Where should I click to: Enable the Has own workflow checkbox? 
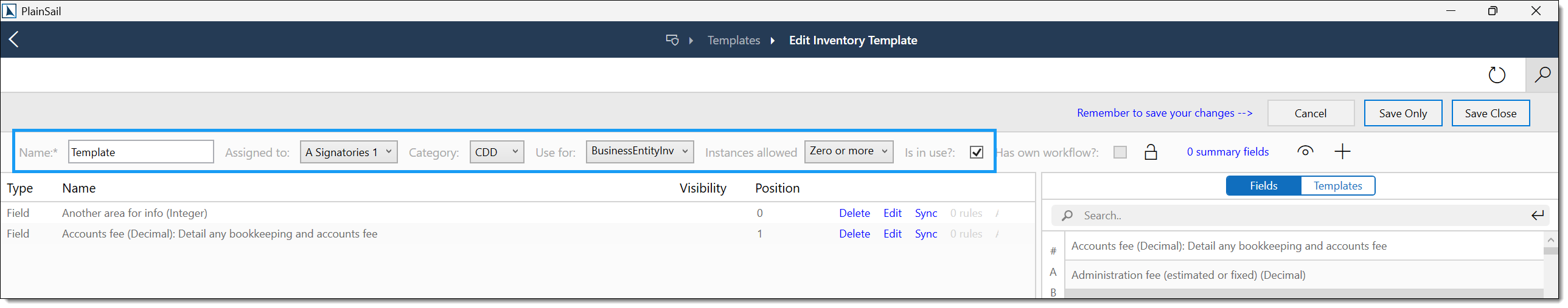[x=1120, y=152]
